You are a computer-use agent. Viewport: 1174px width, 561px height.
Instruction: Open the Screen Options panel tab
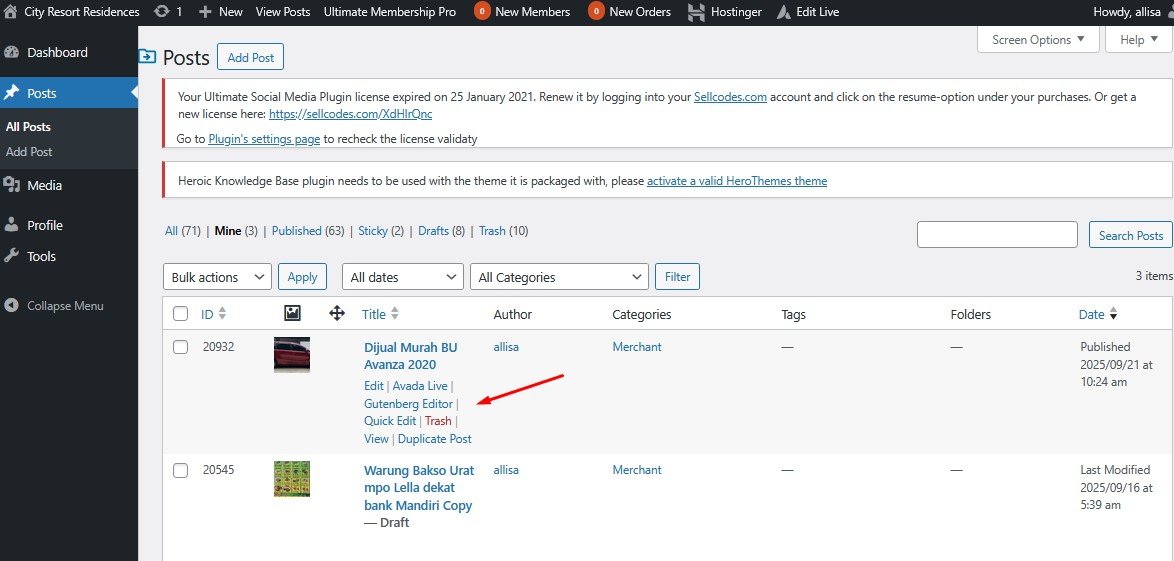pyautogui.click(x=1038, y=40)
